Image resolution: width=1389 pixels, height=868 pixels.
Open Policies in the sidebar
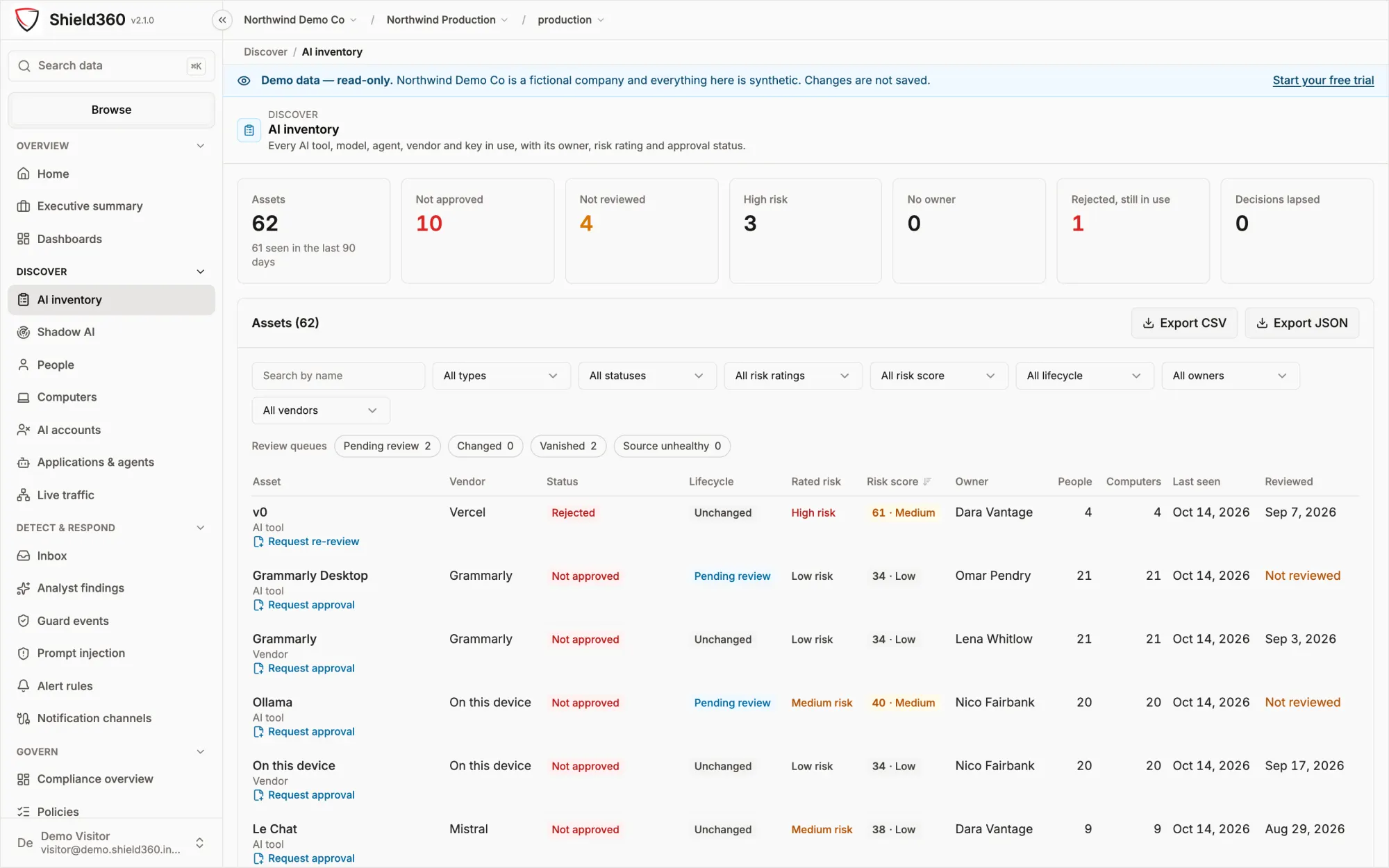click(x=111, y=811)
